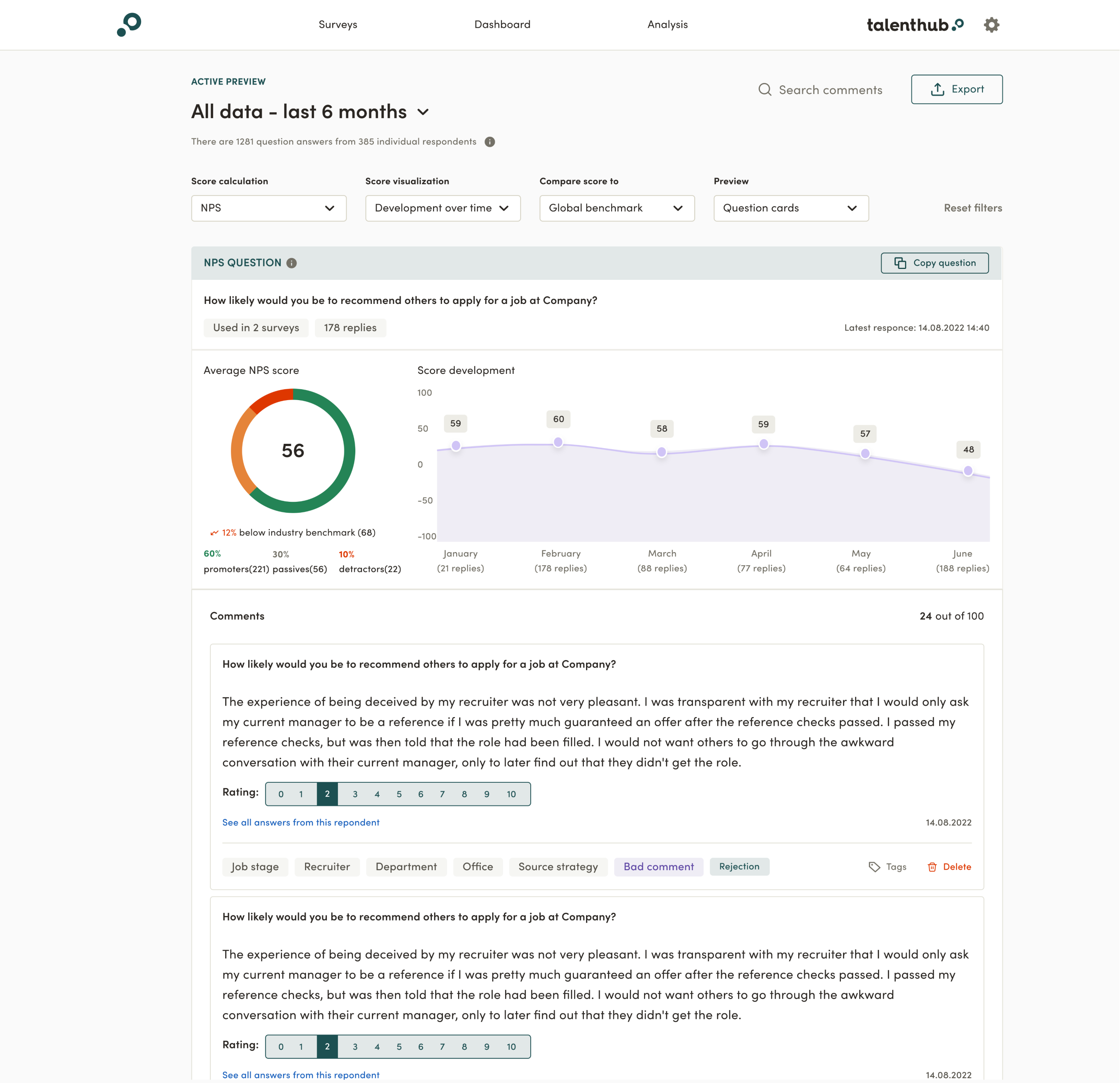Open the settings gear icon
Image resolution: width=1120 pixels, height=1083 pixels.
coord(991,24)
